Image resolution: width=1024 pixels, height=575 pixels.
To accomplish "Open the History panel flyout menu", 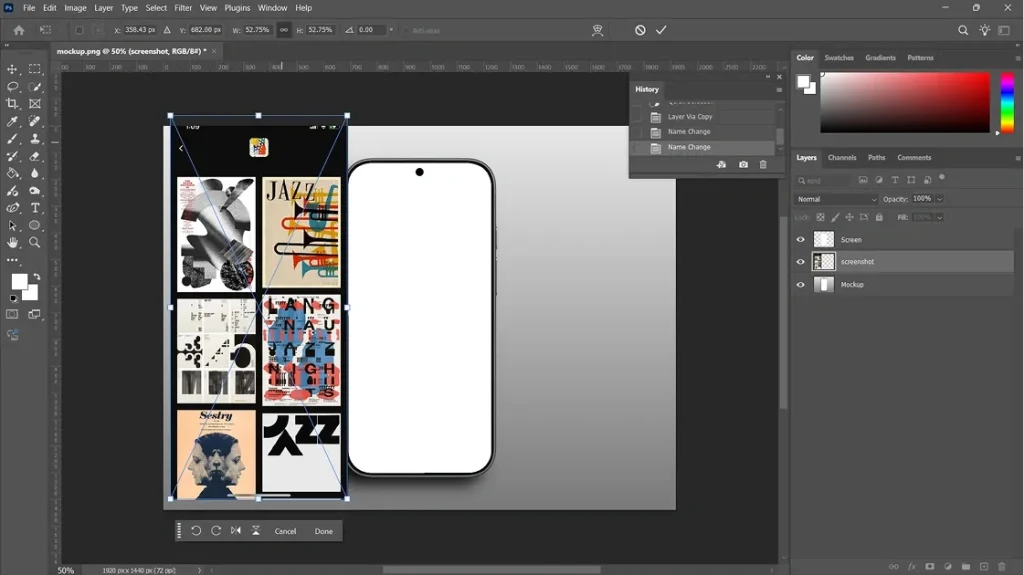I will point(779,90).
